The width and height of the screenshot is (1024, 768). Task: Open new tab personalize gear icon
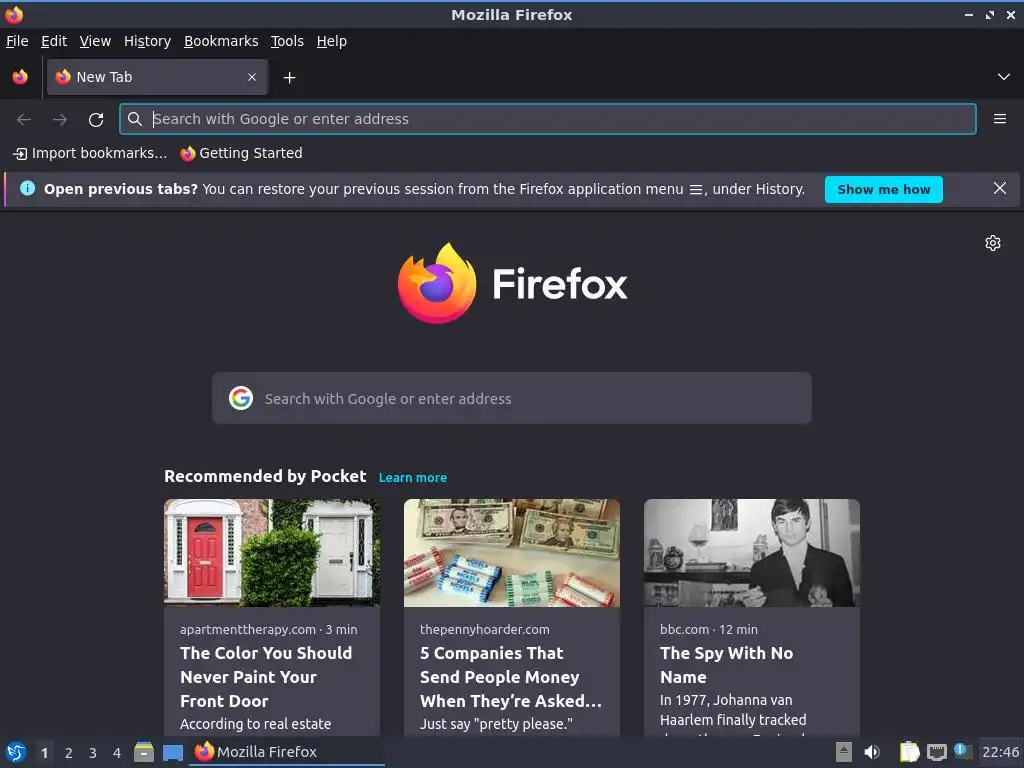pos(993,243)
